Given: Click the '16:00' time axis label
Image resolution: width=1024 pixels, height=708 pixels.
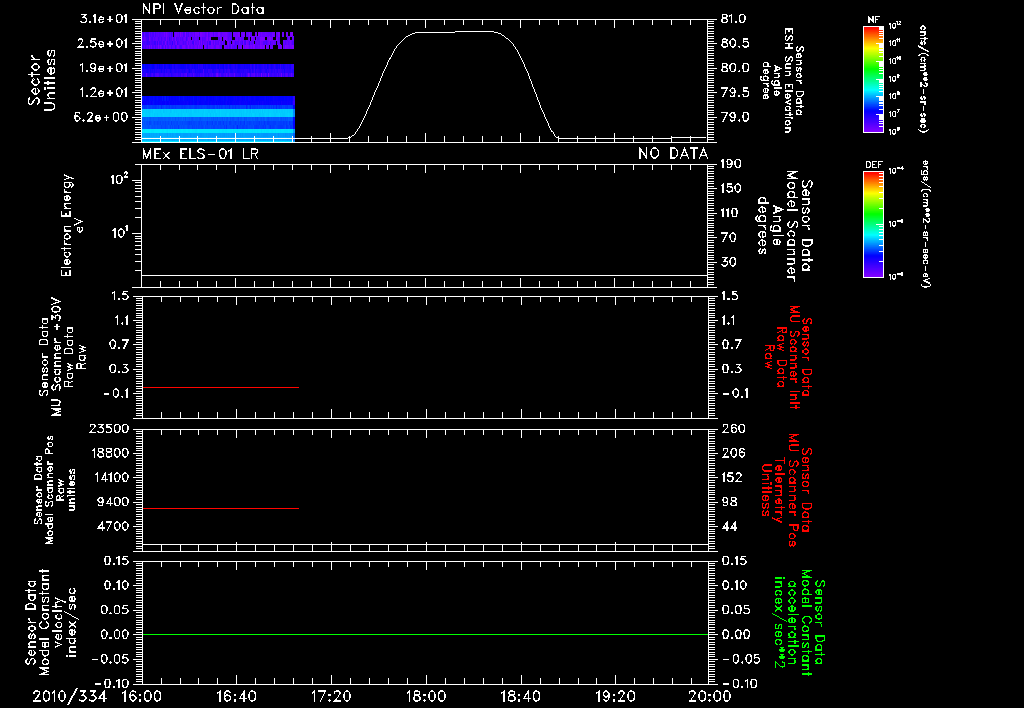Looking at the screenshot, I should click(x=142, y=696).
